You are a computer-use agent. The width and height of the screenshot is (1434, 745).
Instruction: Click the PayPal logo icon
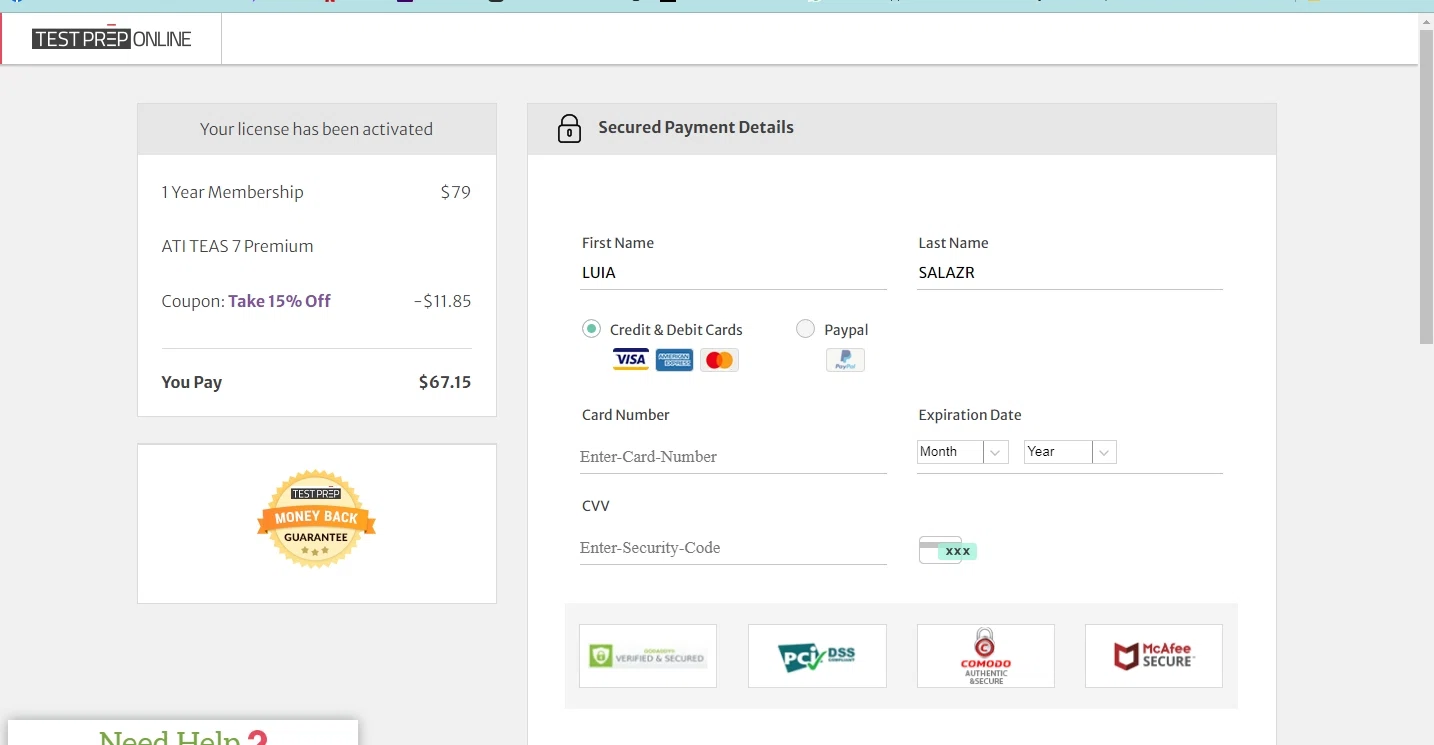point(845,360)
